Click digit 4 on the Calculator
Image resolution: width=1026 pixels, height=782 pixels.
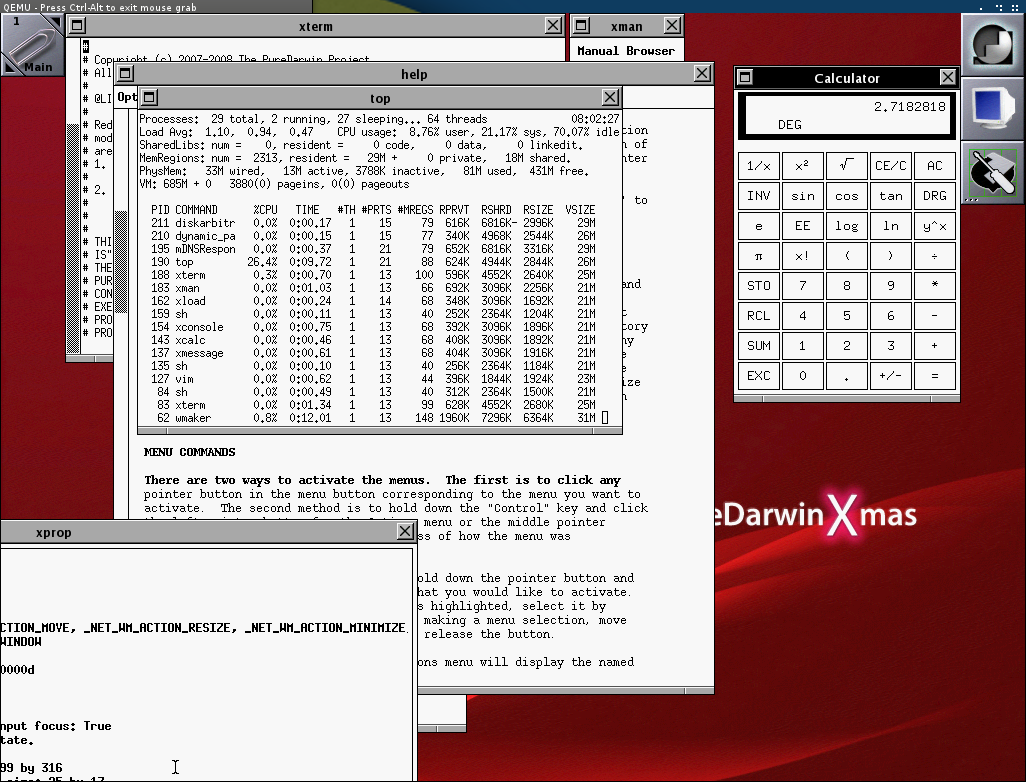tap(802, 316)
